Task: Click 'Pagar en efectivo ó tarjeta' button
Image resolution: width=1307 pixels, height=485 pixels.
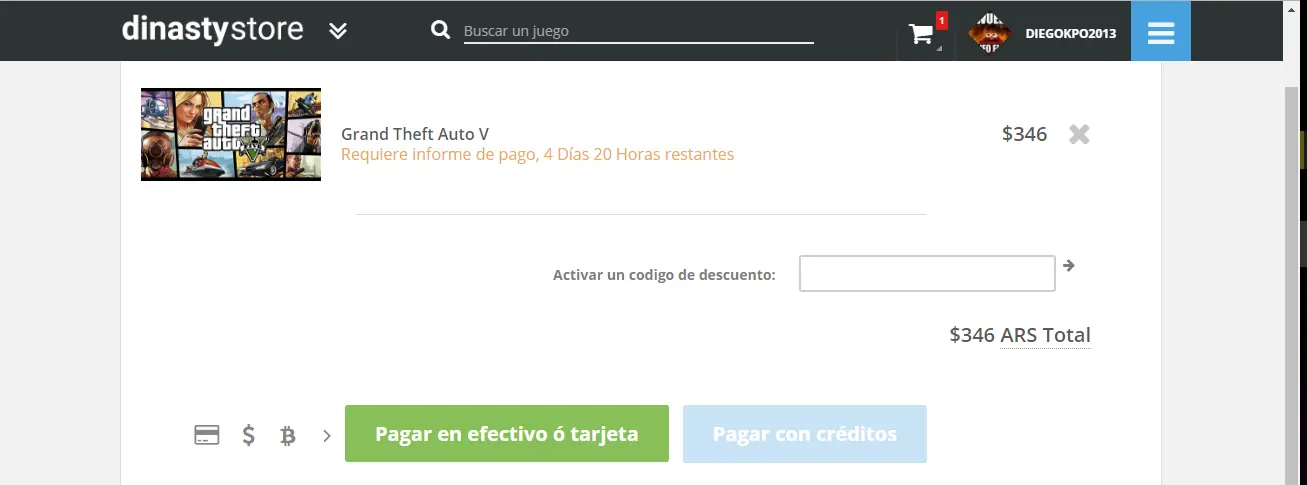Action: coord(507,434)
